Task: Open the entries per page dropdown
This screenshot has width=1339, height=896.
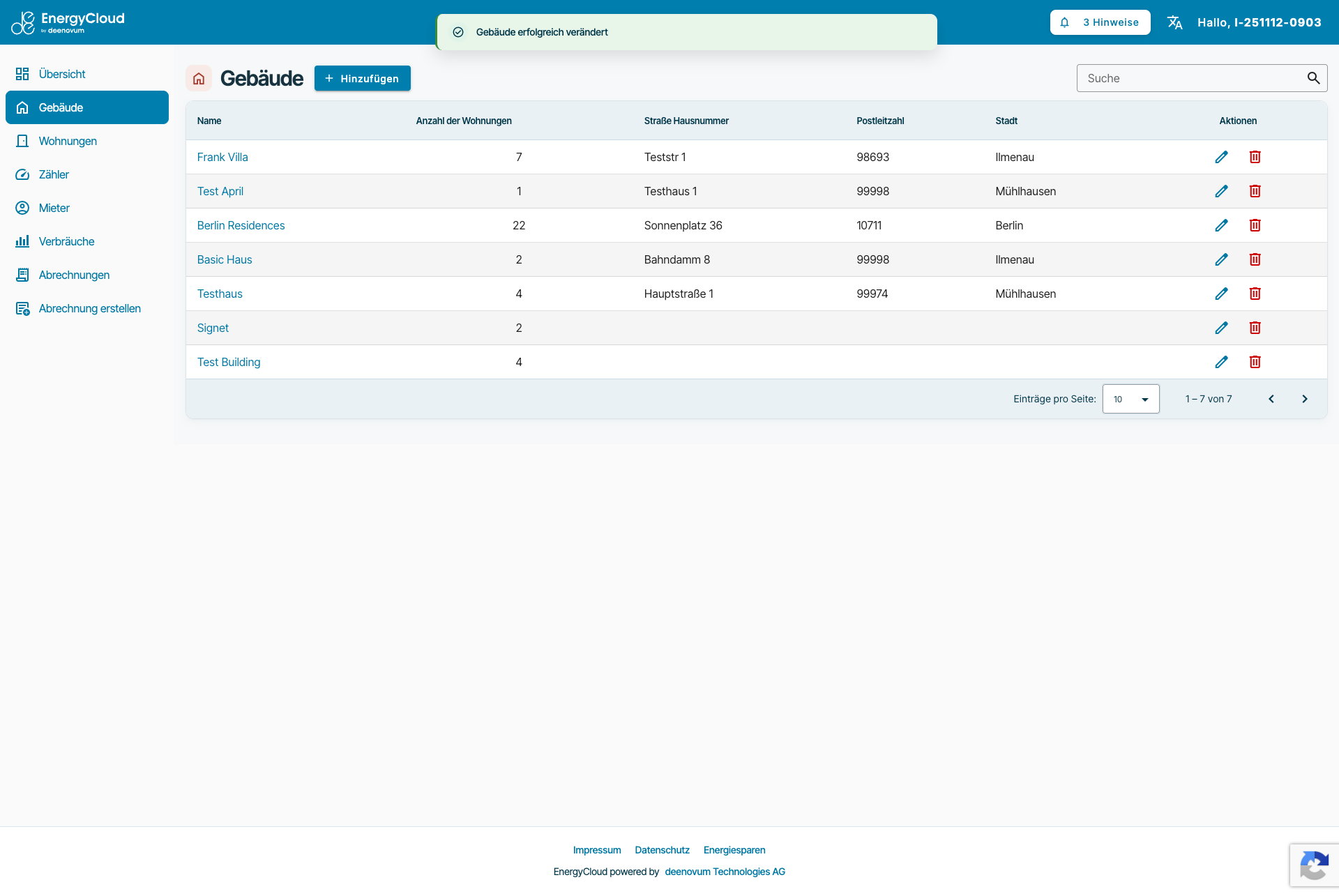Action: [1130, 399]
